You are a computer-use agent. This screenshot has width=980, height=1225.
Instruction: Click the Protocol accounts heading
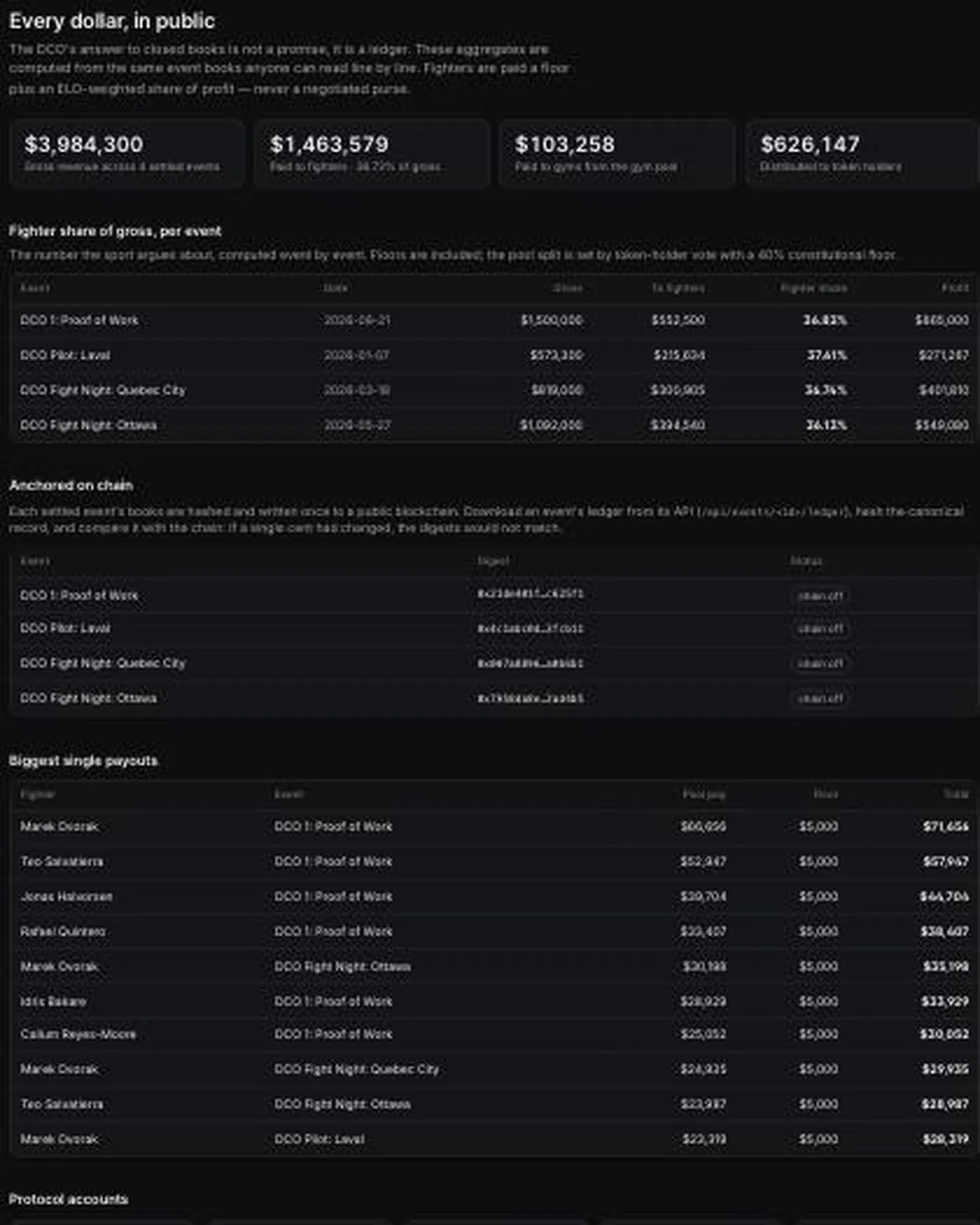pos(68,1199)
